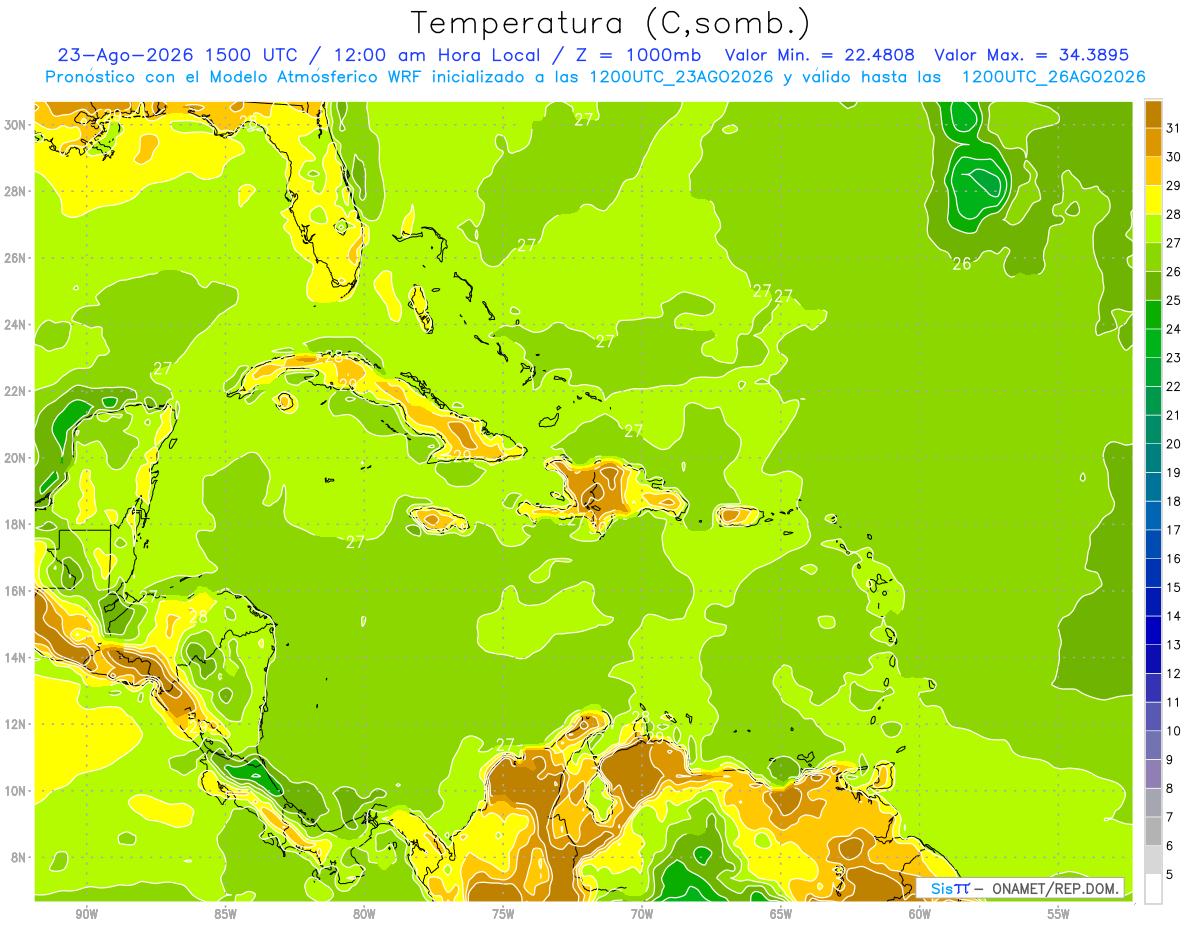The height and width of the screenshot is (927, 1200).
Task: Click the legend value 20
Action: click(x=1174, y=444)
